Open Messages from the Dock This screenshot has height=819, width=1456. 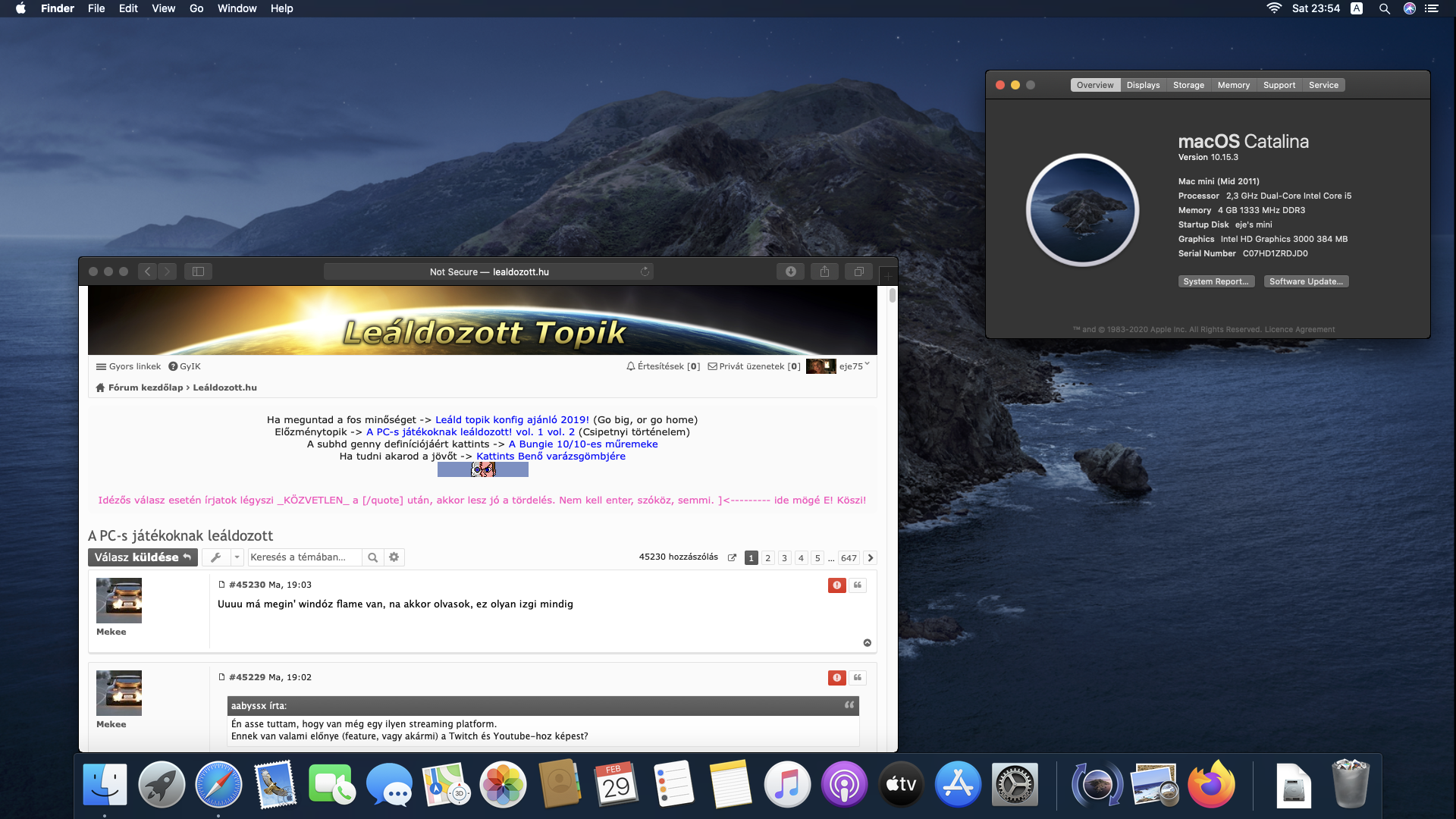[x=389, y=785]
